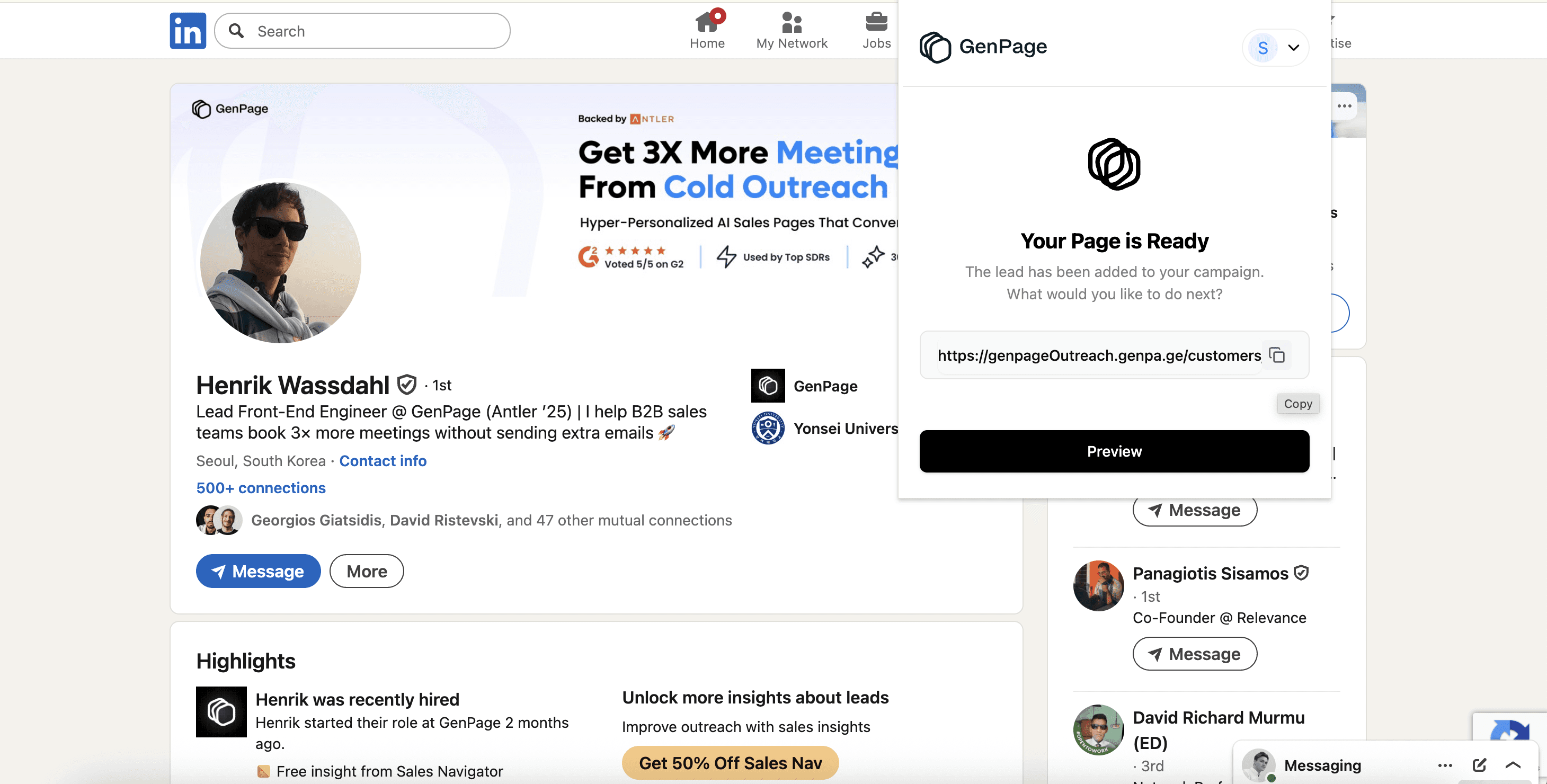
Task: Open the More options menu on profile
Action: 366,571
